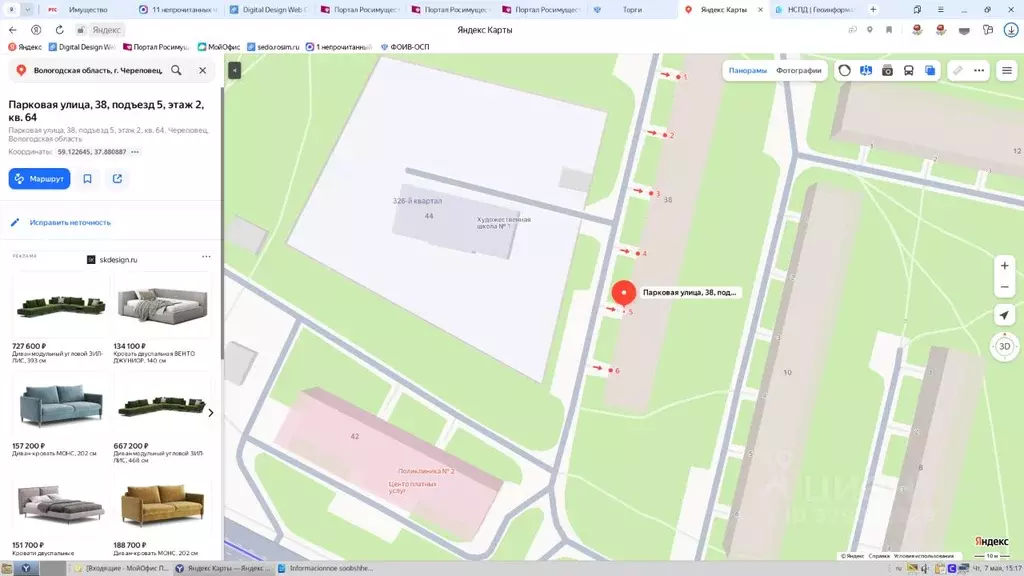This screenshot has height=576, width=1024.
Task: Expand the tab group dropdown arrow
Action: click(27, 10)
